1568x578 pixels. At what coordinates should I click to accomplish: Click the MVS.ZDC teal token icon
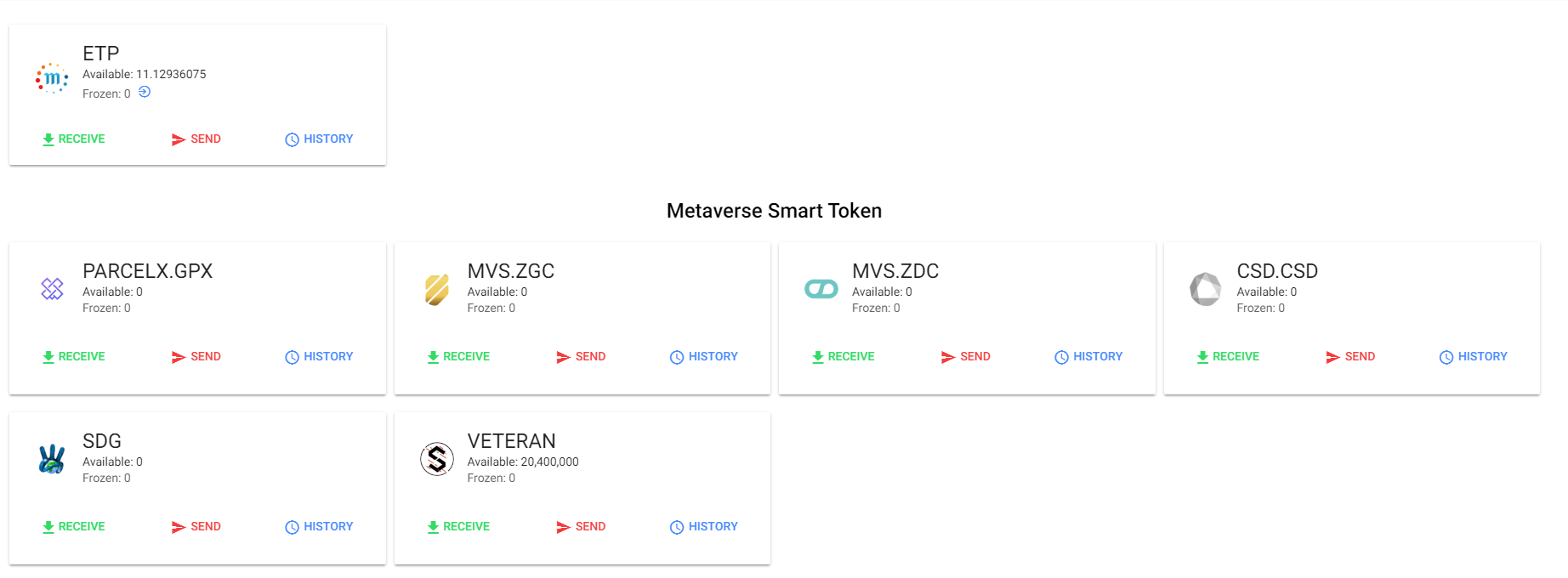coord(821,289)
